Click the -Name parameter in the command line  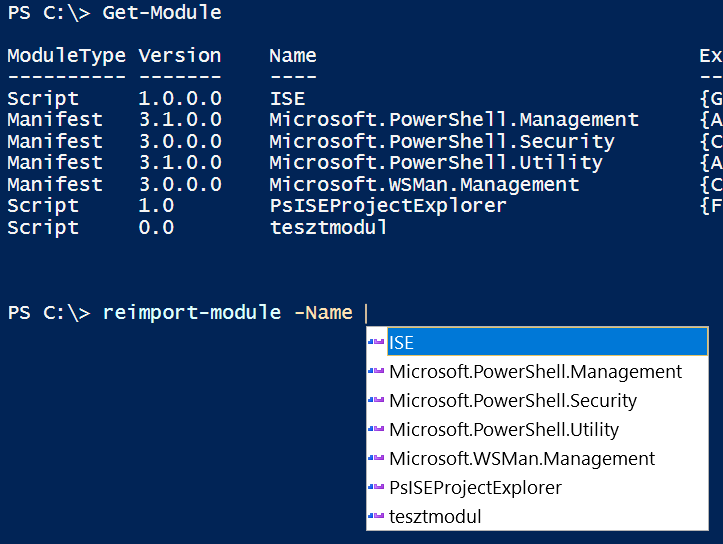point(323,313)
